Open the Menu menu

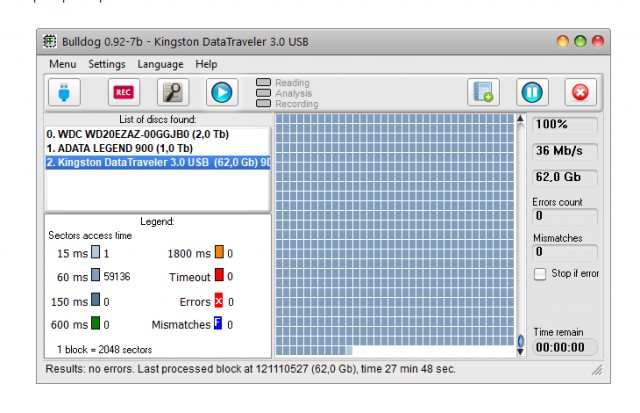click(x=62, y=64)
